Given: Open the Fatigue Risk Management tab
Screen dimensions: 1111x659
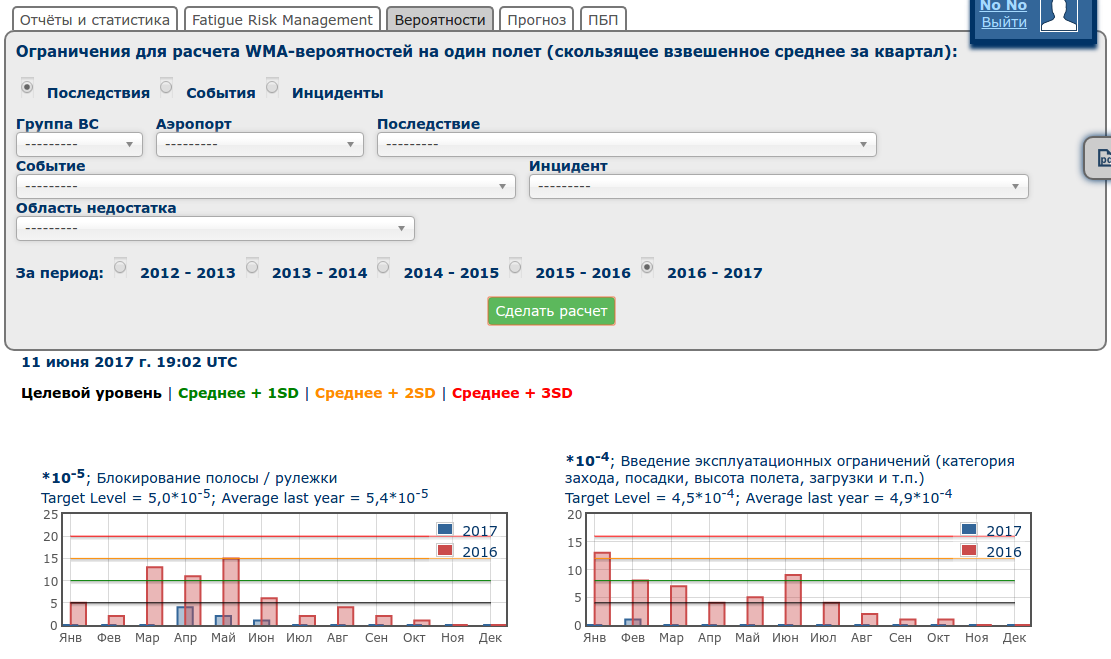Looking at the screenshot, I should pyautogui.click(x=282, y=20).
